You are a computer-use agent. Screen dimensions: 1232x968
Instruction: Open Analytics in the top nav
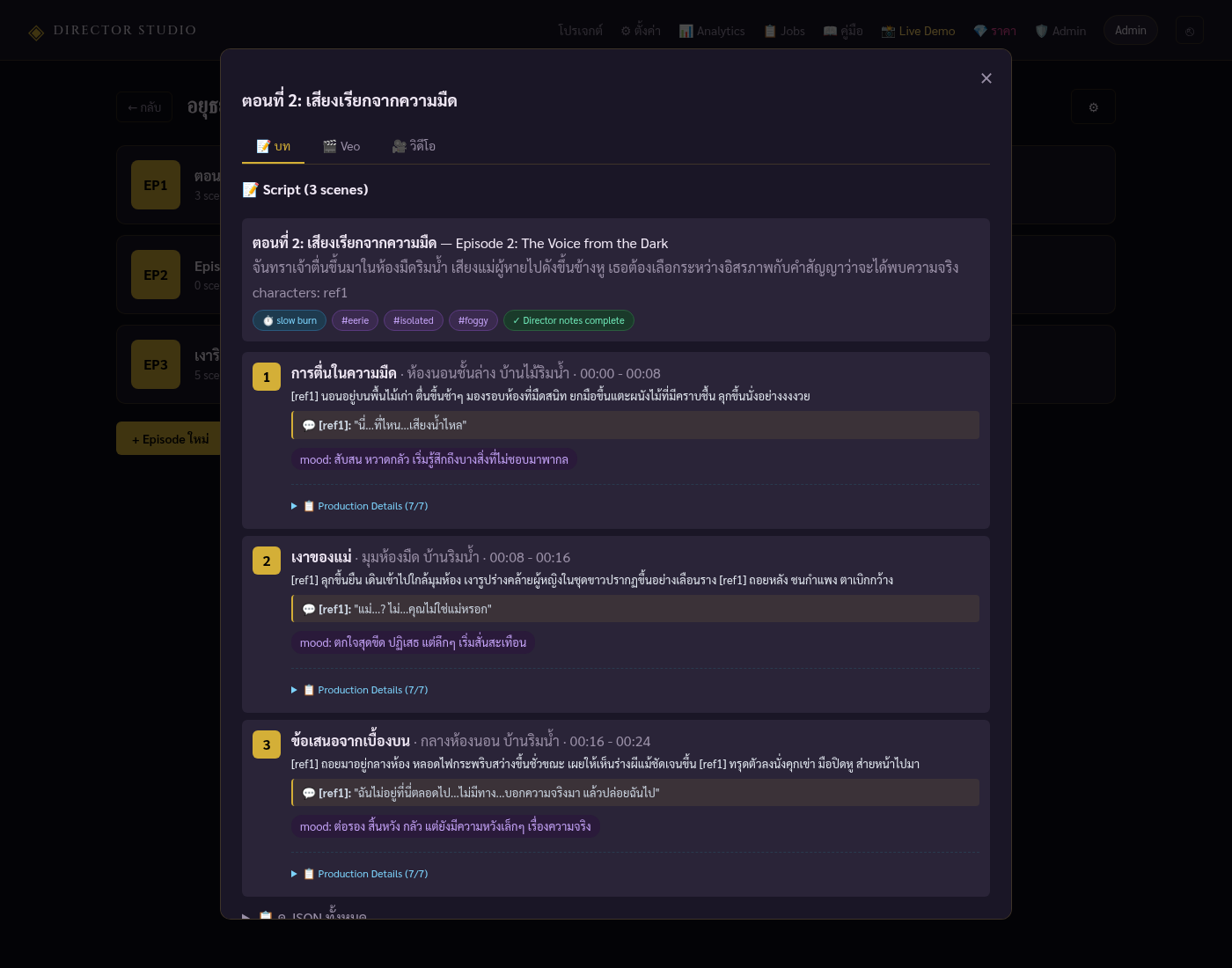[712, 31]
